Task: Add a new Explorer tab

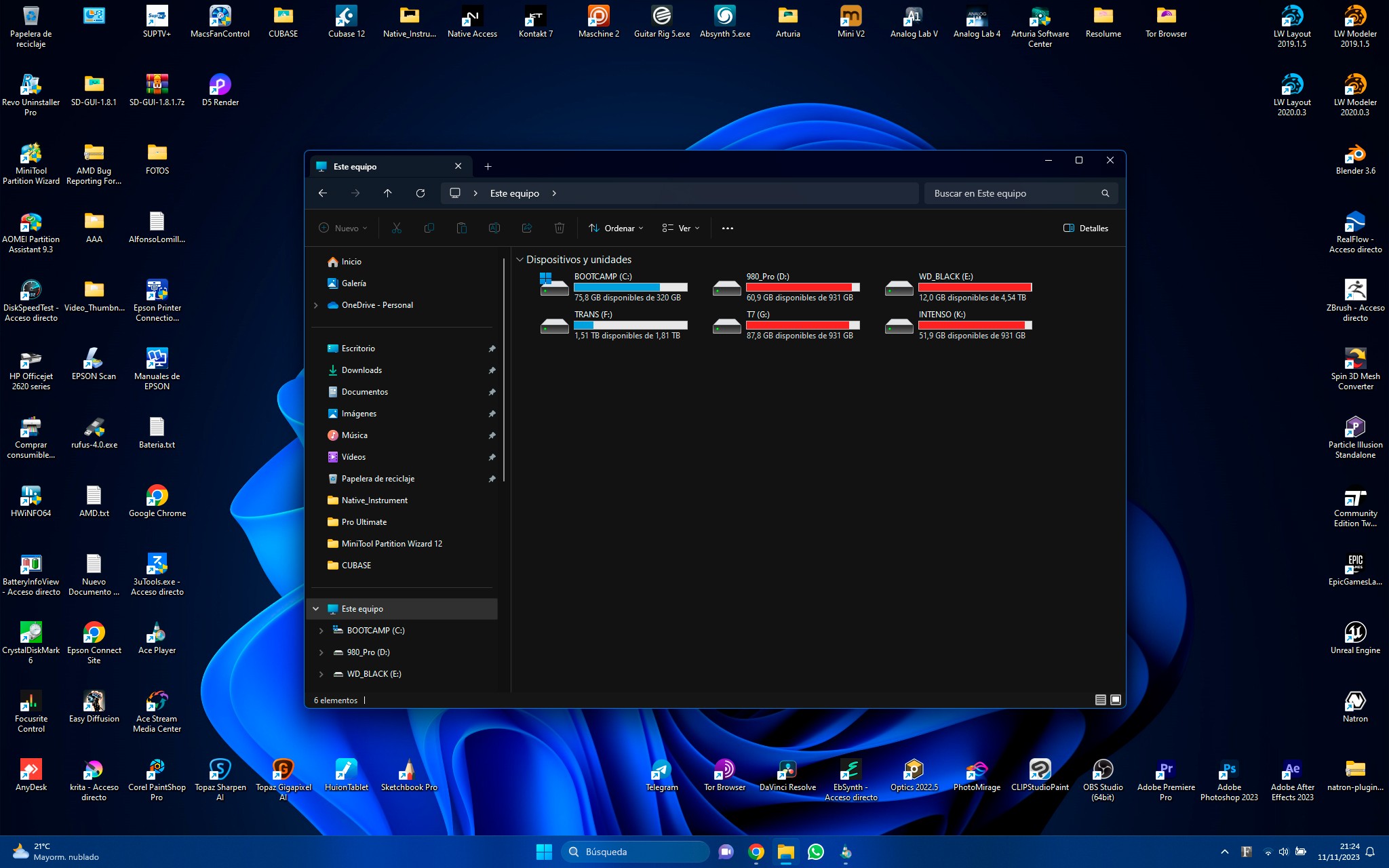Action: point(488,167)
